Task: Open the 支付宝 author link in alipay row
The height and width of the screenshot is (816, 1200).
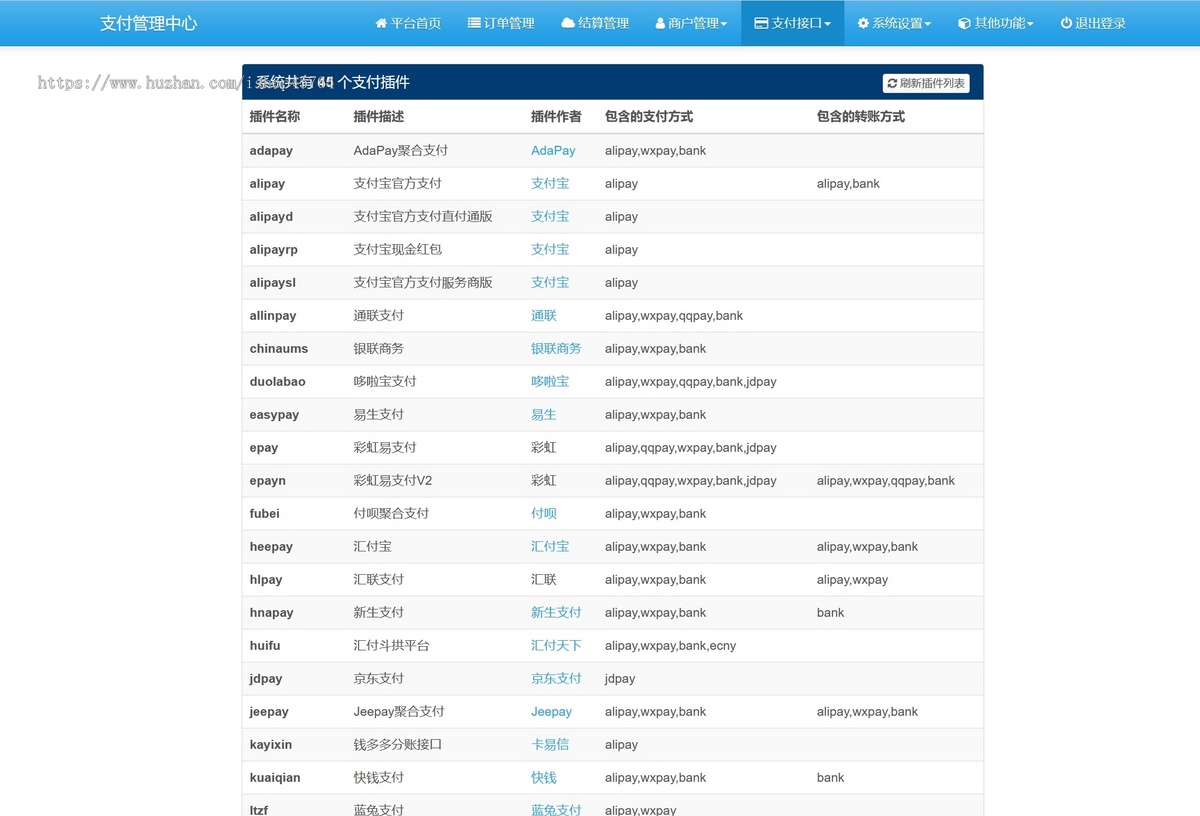Action: pos(550,184)
